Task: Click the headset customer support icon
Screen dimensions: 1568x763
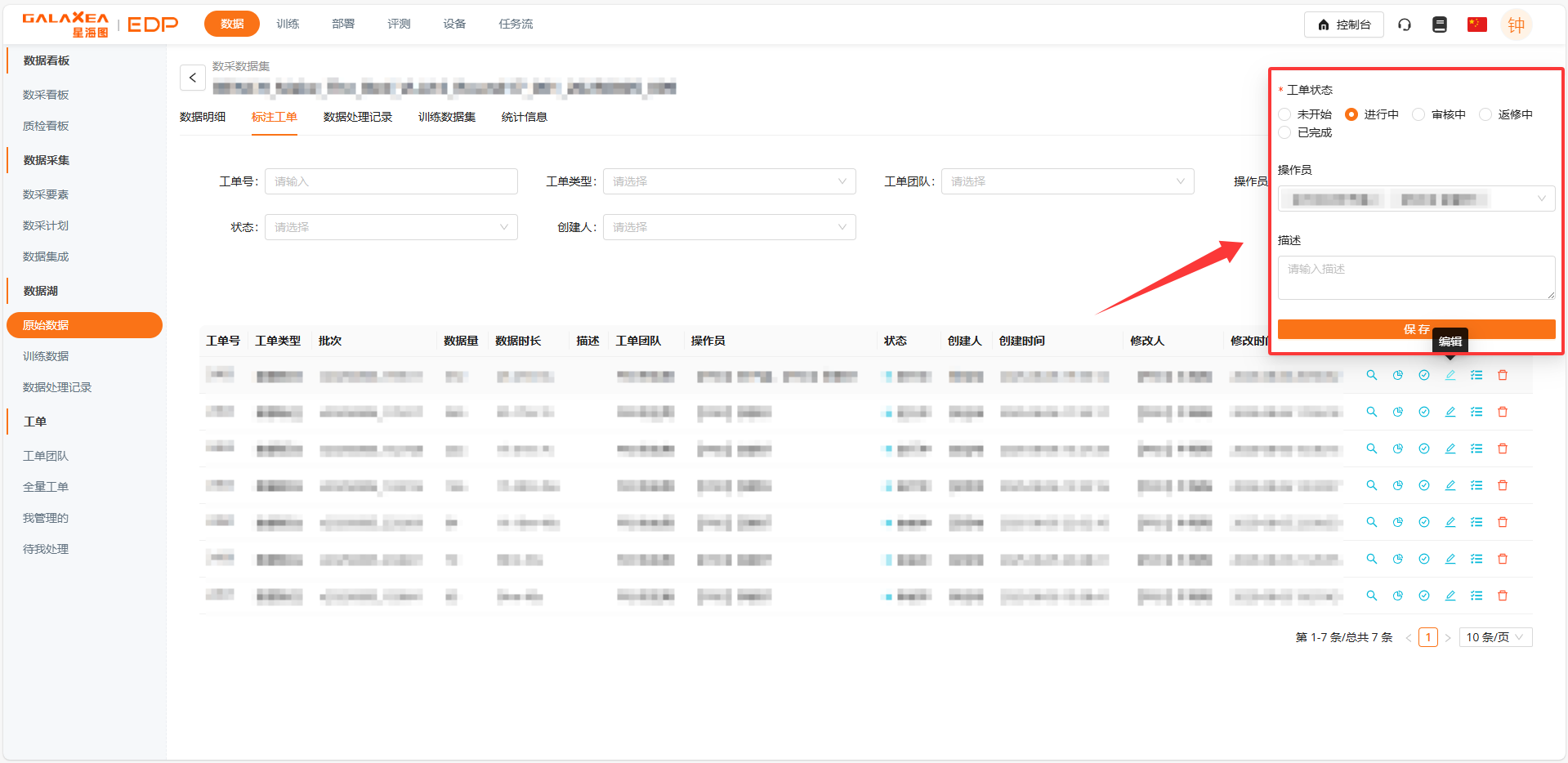Action: click(x=1405, y=25)
